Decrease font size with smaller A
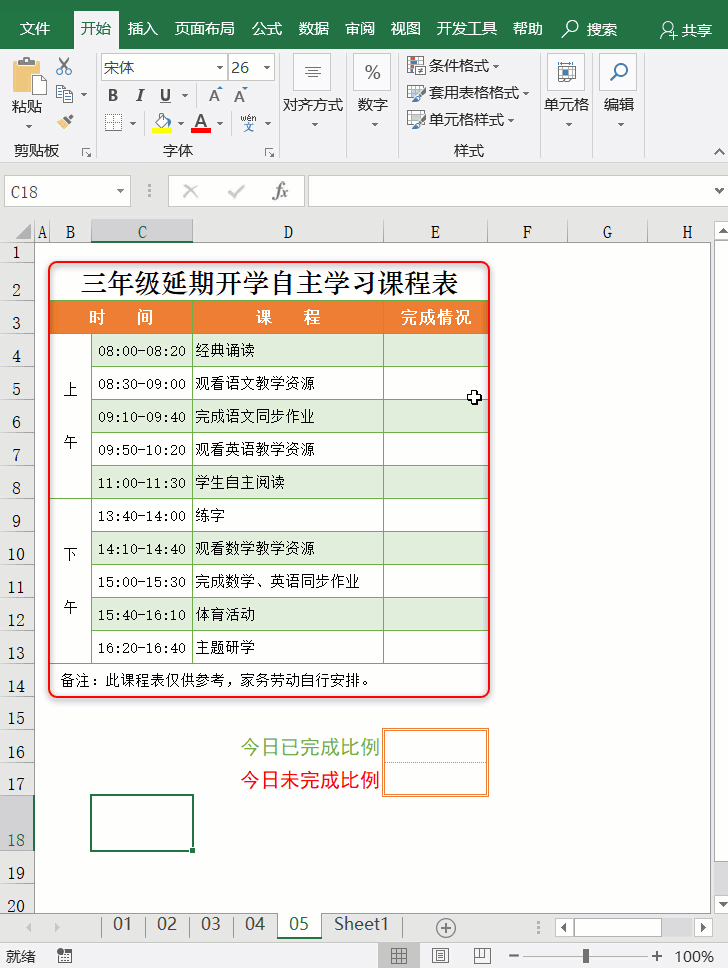Image resolution: width=728 pixels, height=968 pixels. point(240,95)
